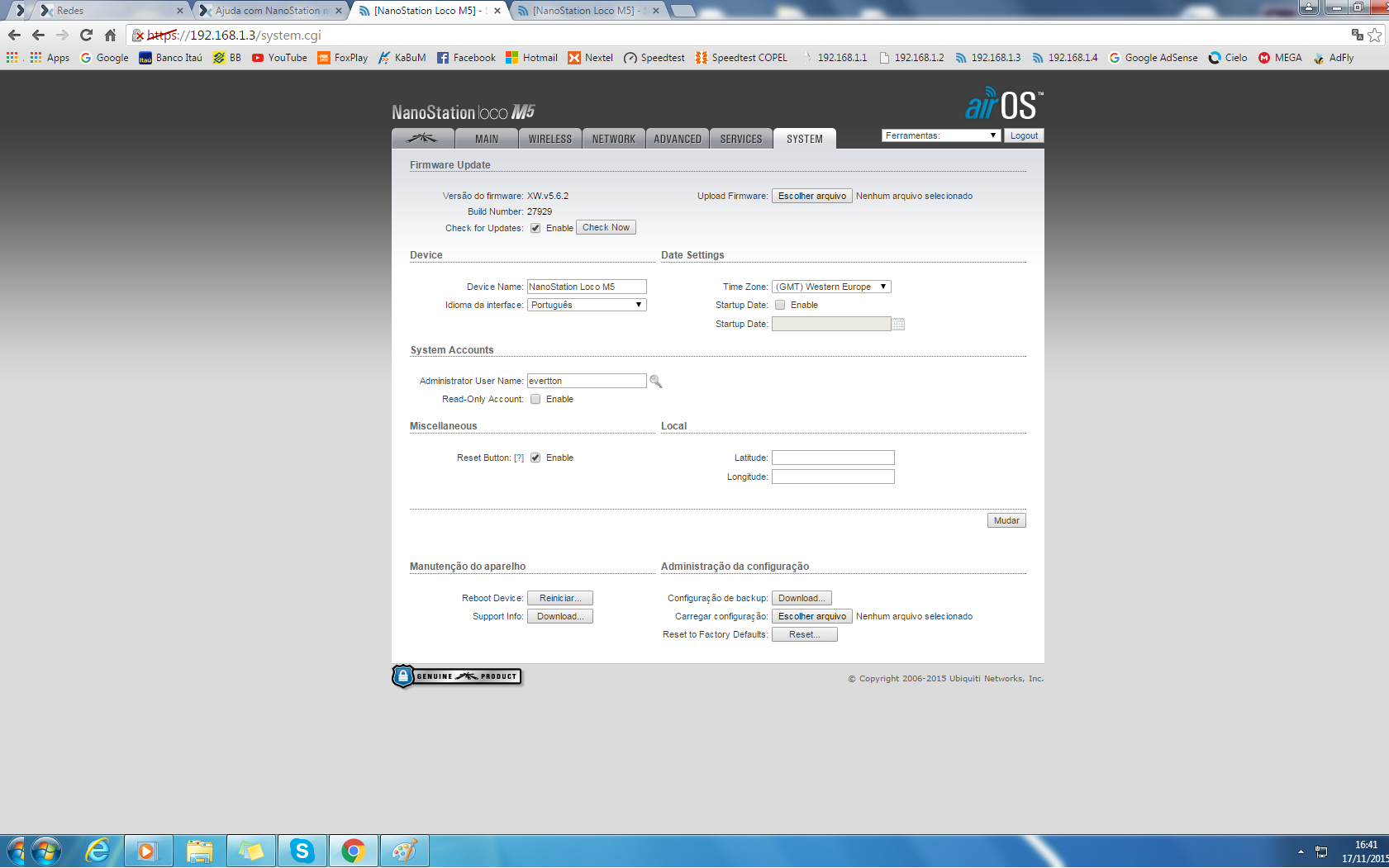This screenshot has width=1389, height=868.
Task: Click the Check Now button
Action: click(606, 227)
